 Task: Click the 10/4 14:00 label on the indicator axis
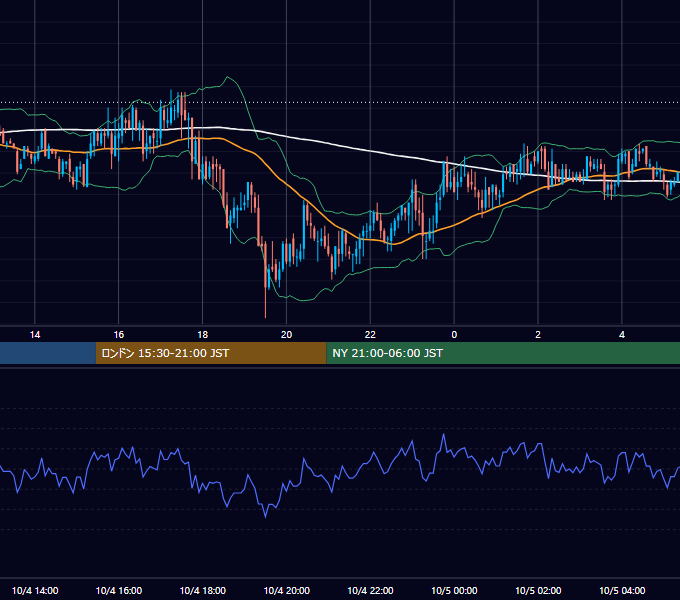point(35,590)
